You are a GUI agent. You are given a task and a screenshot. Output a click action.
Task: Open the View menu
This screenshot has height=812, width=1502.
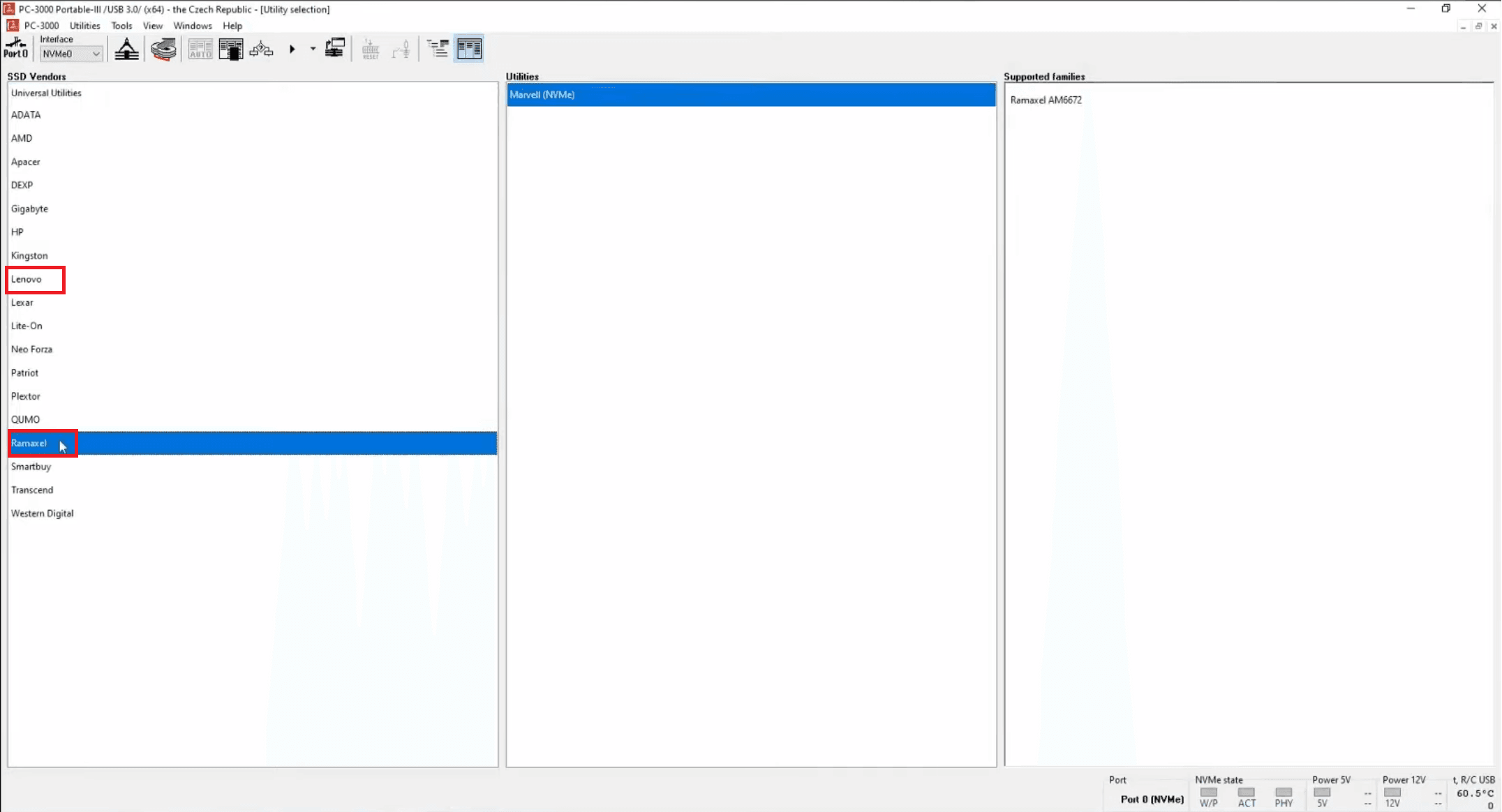[x=152, y=26]
